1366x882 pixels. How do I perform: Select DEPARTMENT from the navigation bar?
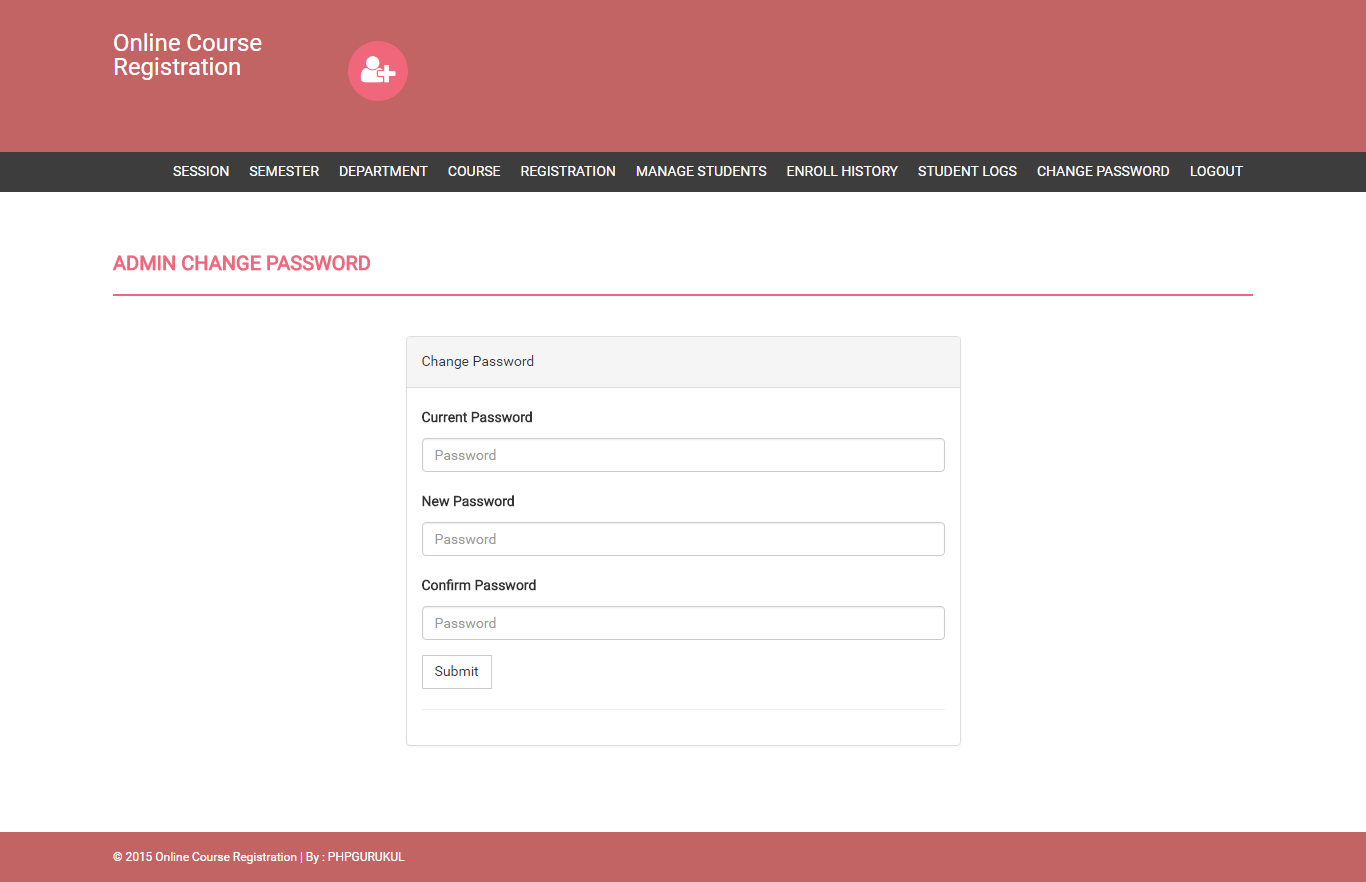[x=383, y=171]
